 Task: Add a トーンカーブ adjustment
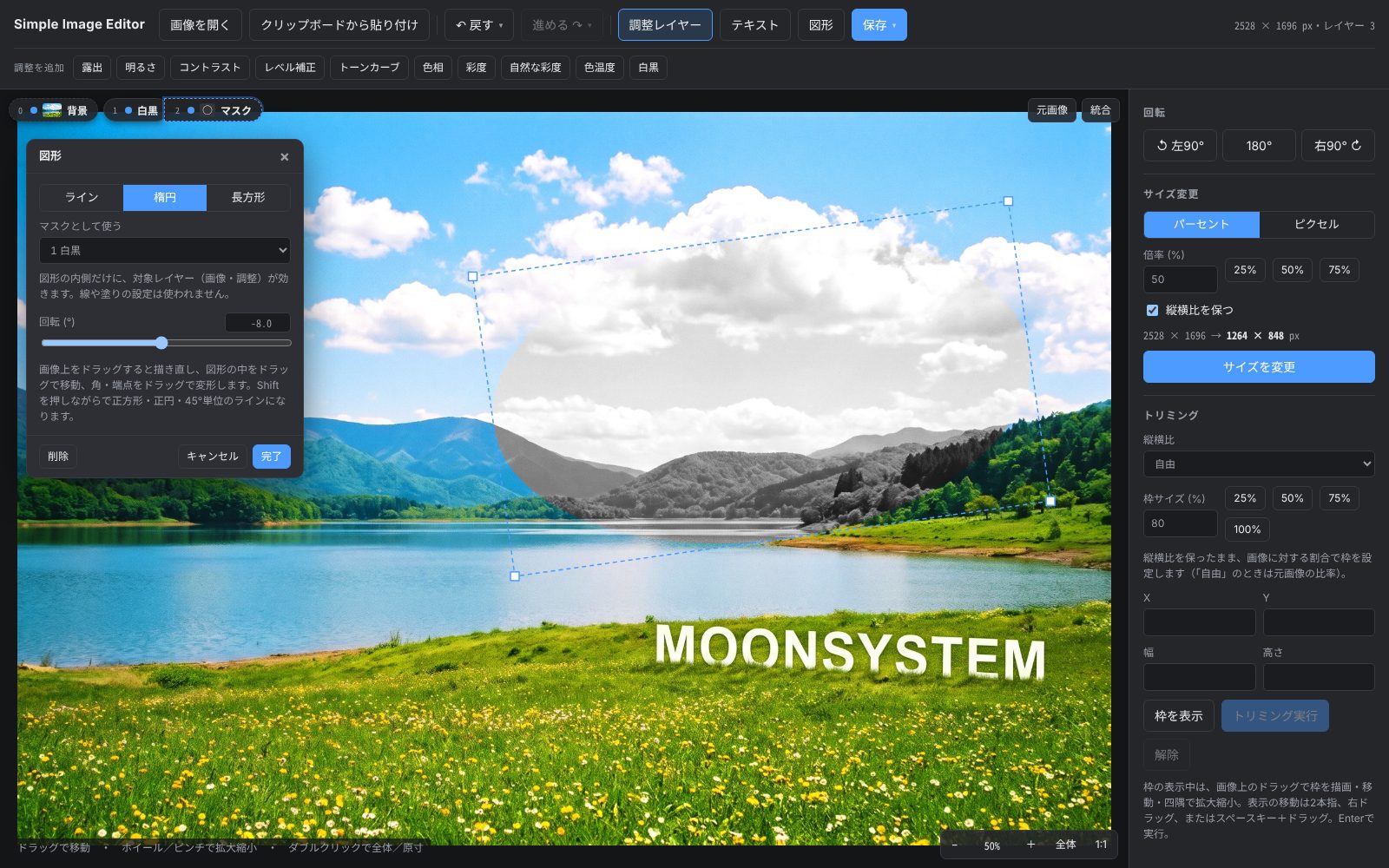(369, 68)
